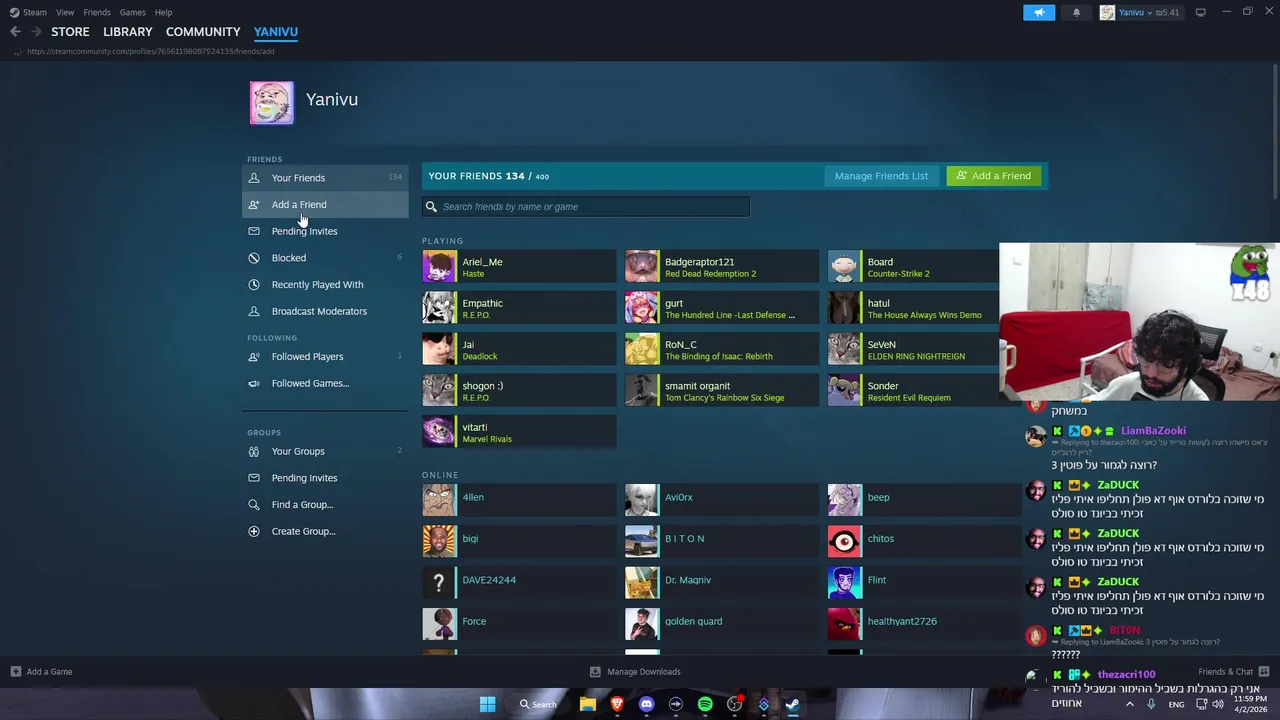Image resolution: width=1280 pixels, height=720 pixels.
Task: Open the Steam announcements megaphone button
Action: coord(1039,12)
